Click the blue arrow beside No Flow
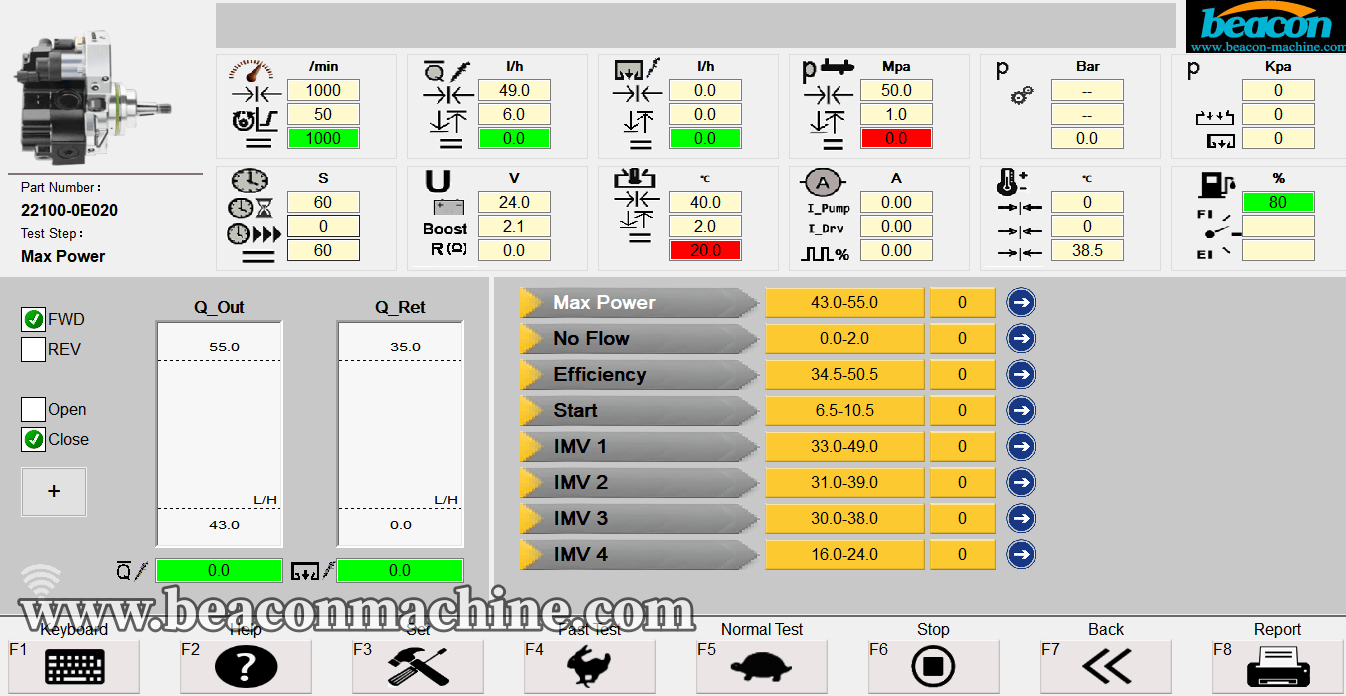This screenshot has width=1346, height=696. click(x=1021, y=339)
